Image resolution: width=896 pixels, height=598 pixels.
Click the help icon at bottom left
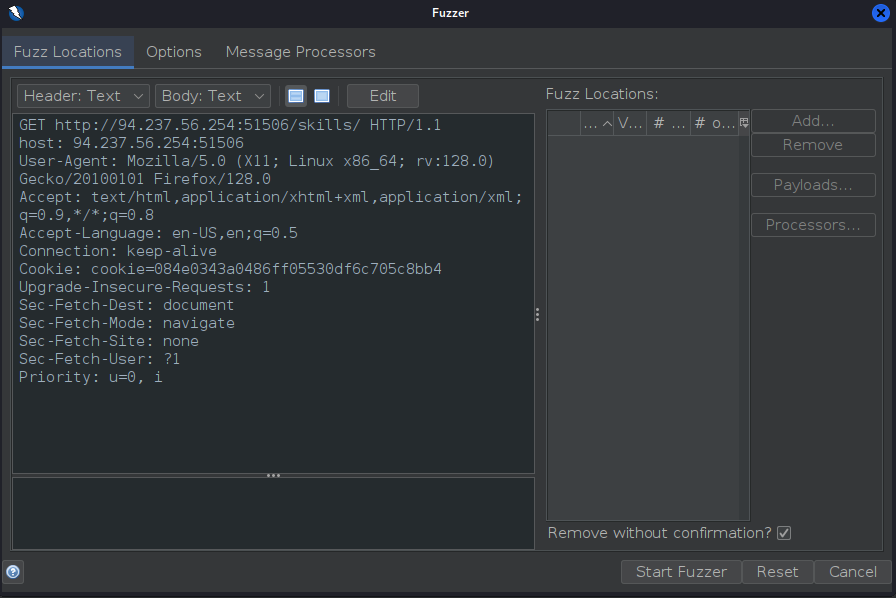(13, 572)
